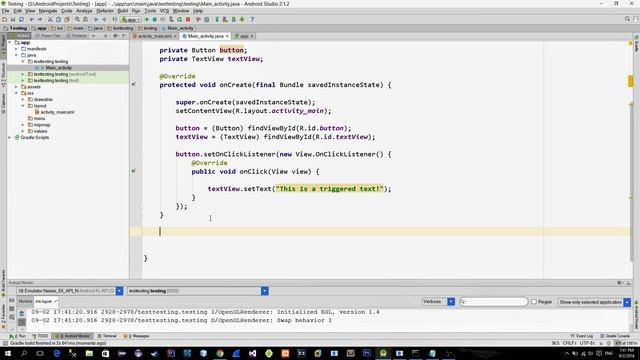Screen dimensions: 640x360
Task: Click the Main_activity breadcrumb
Action: tap(178, 28)
